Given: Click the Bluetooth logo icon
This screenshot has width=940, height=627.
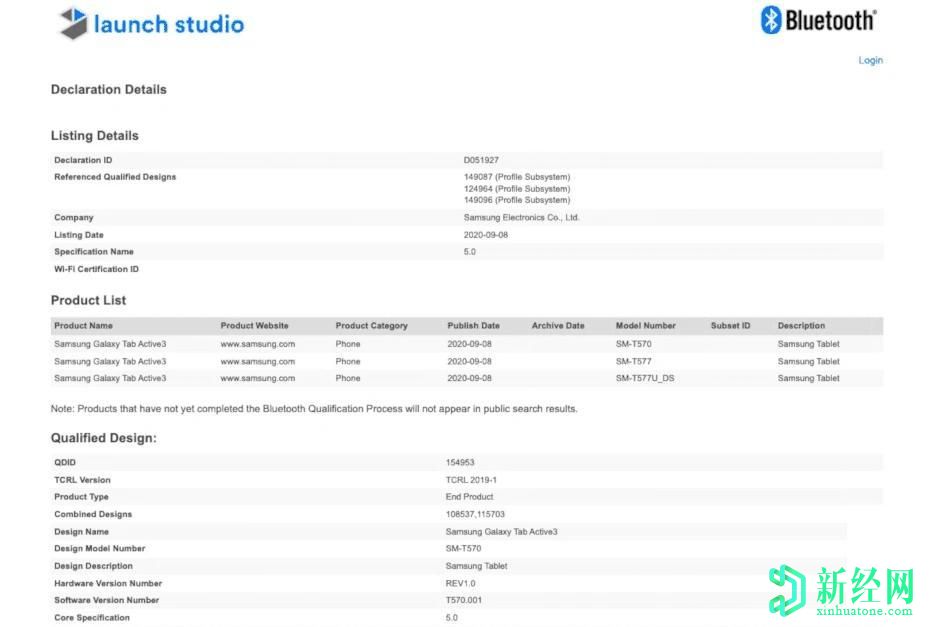Looking at the screenshot, I should pos(771,20).
